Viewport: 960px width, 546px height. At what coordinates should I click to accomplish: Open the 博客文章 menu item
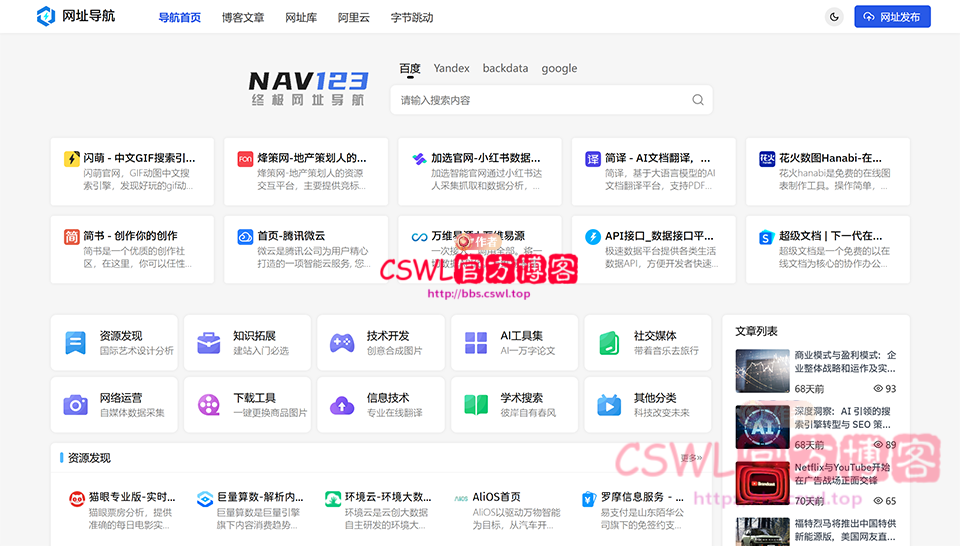tap(243, 17)
